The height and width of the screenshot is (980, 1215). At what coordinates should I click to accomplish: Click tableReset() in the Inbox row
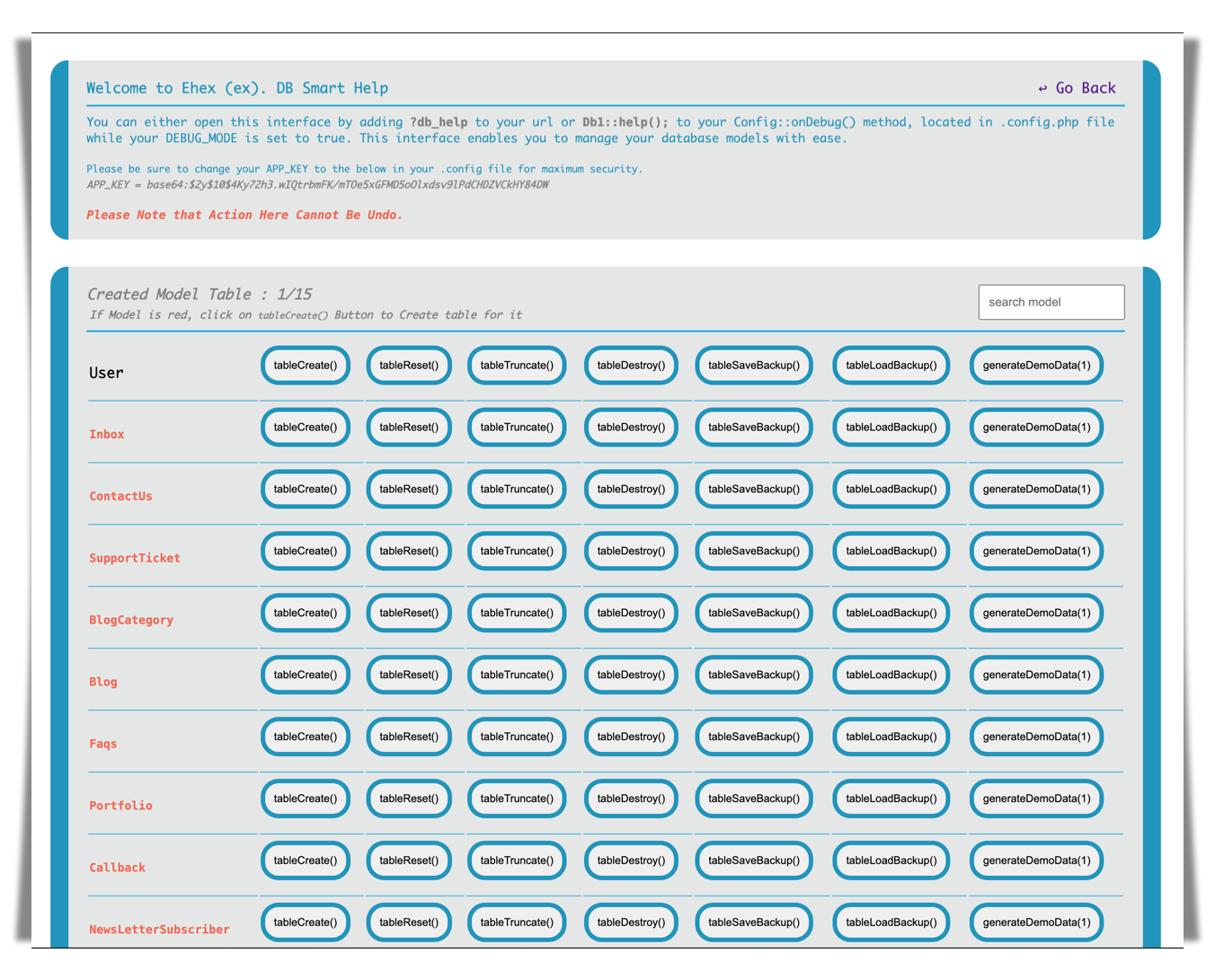[409, 428]
